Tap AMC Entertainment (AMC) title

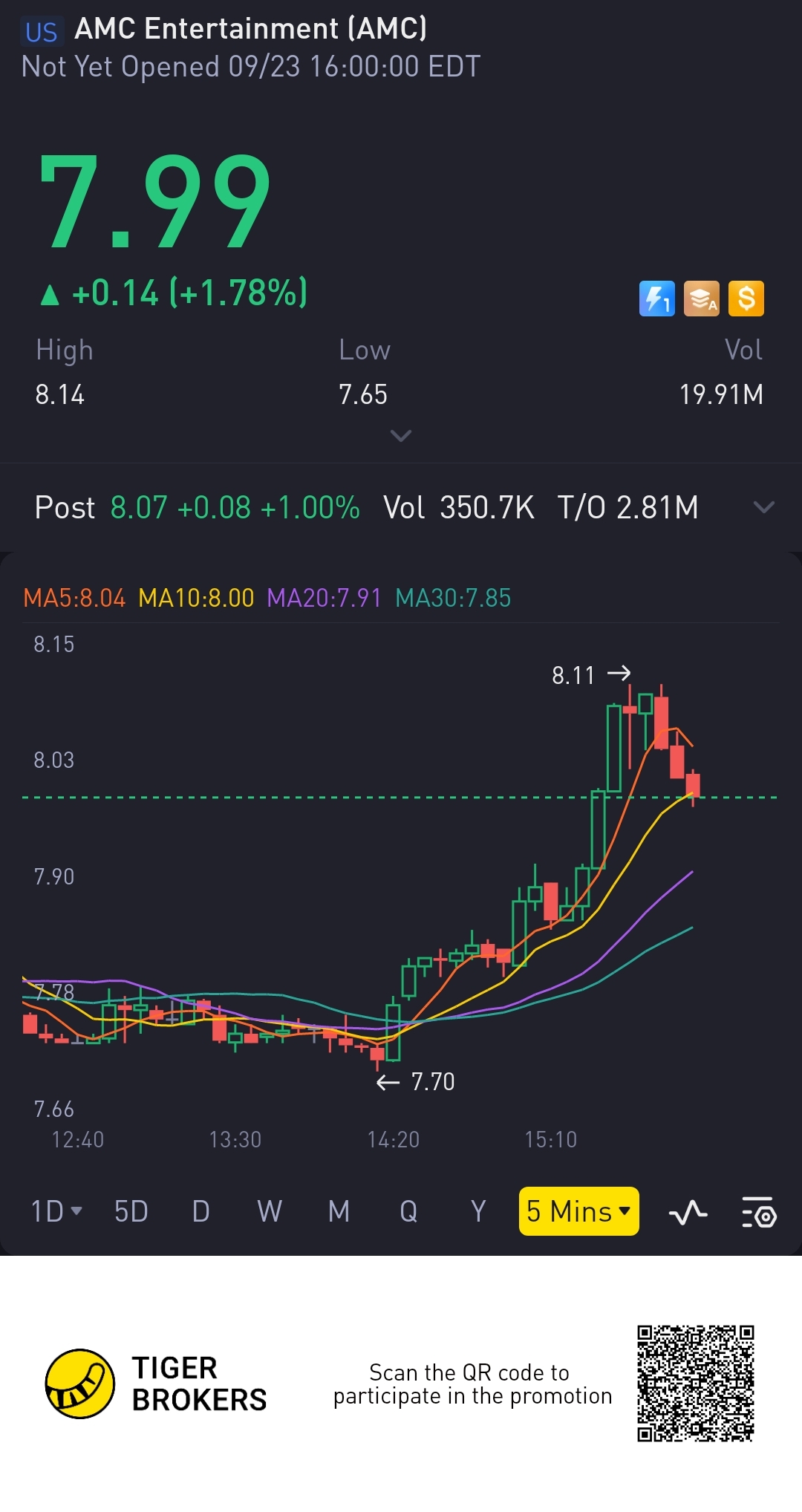point(251,29)
